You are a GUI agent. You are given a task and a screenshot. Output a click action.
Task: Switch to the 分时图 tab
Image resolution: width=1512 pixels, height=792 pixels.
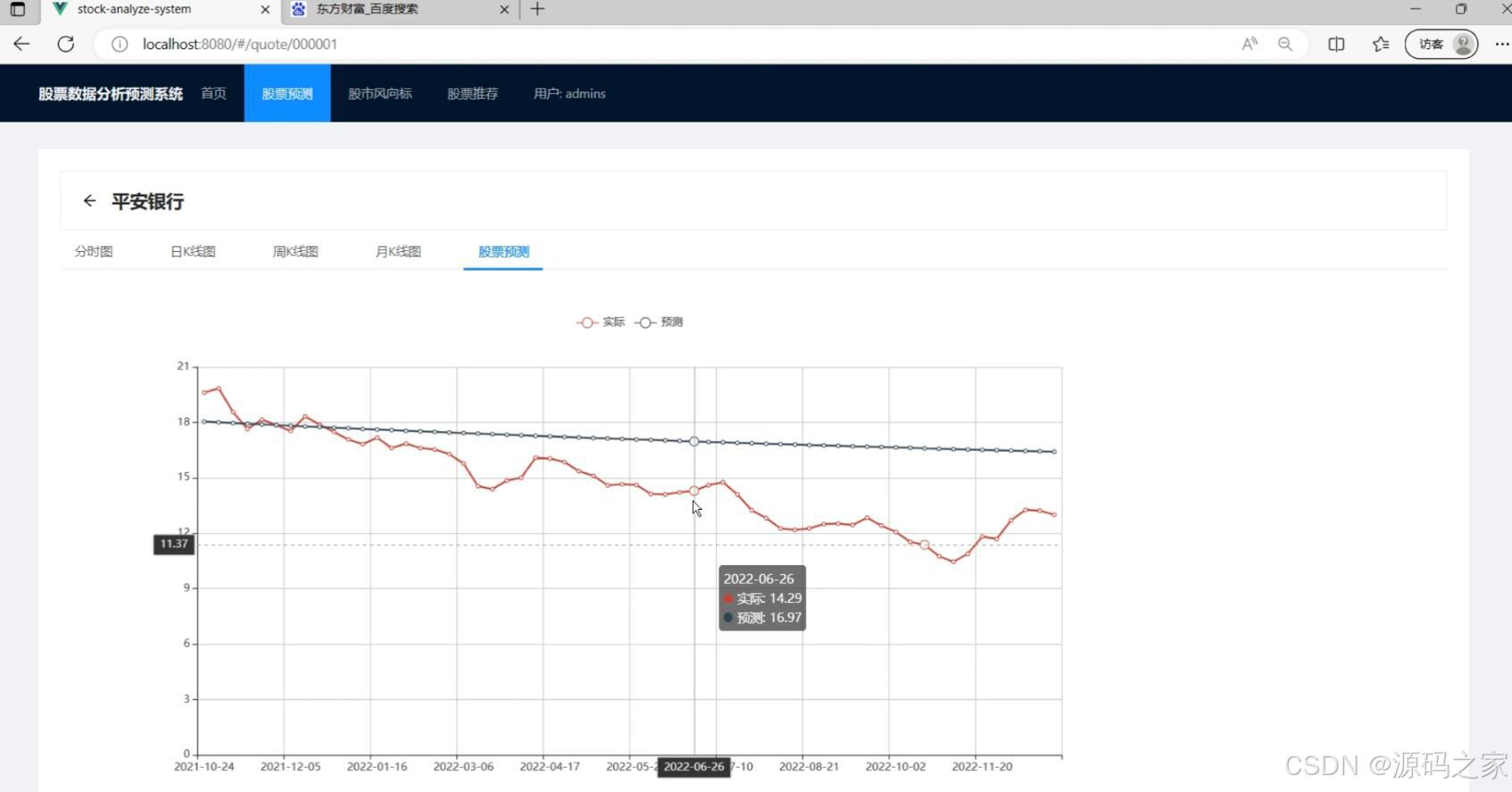94,252
